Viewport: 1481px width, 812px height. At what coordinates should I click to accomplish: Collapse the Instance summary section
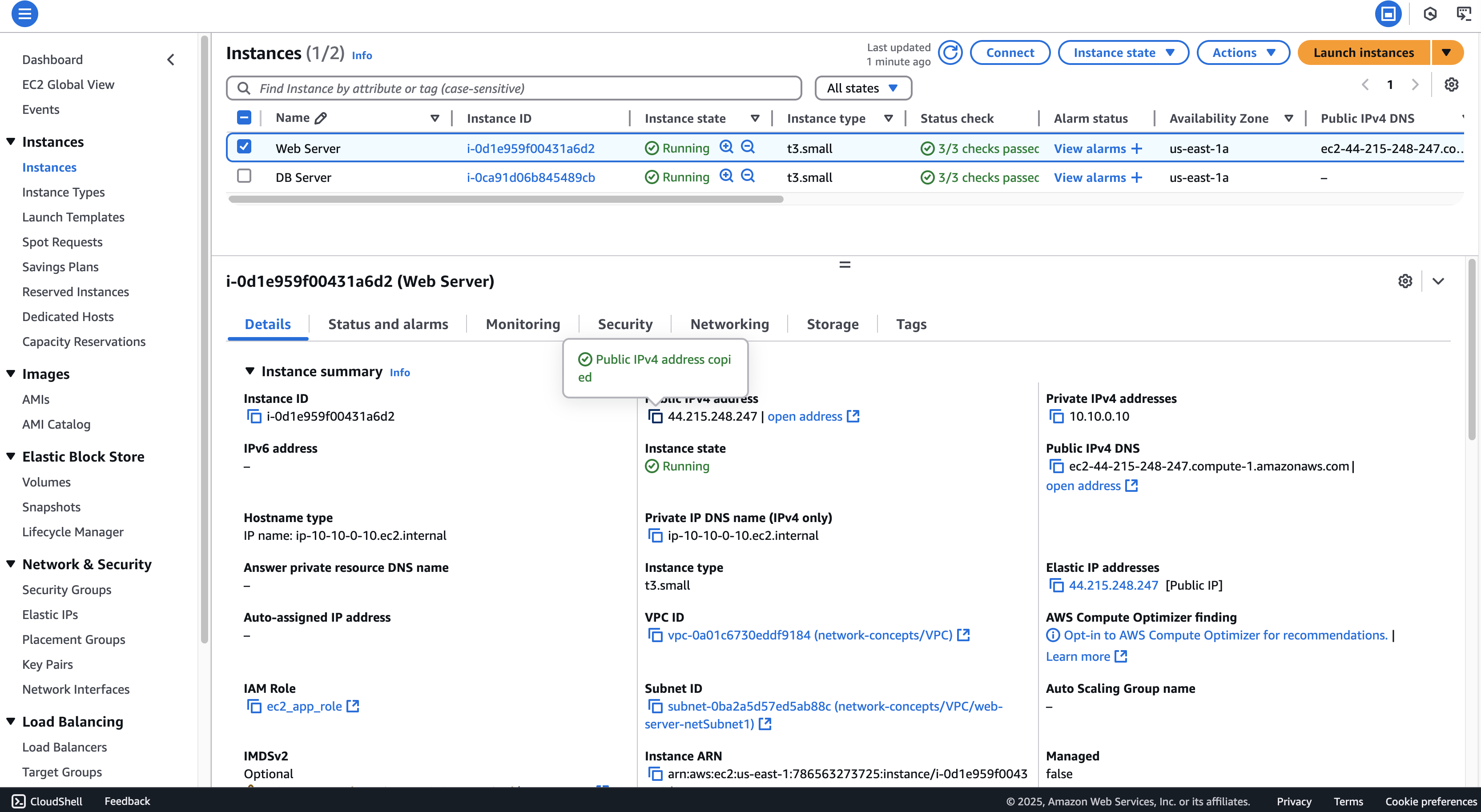click(x=250, y=371)
